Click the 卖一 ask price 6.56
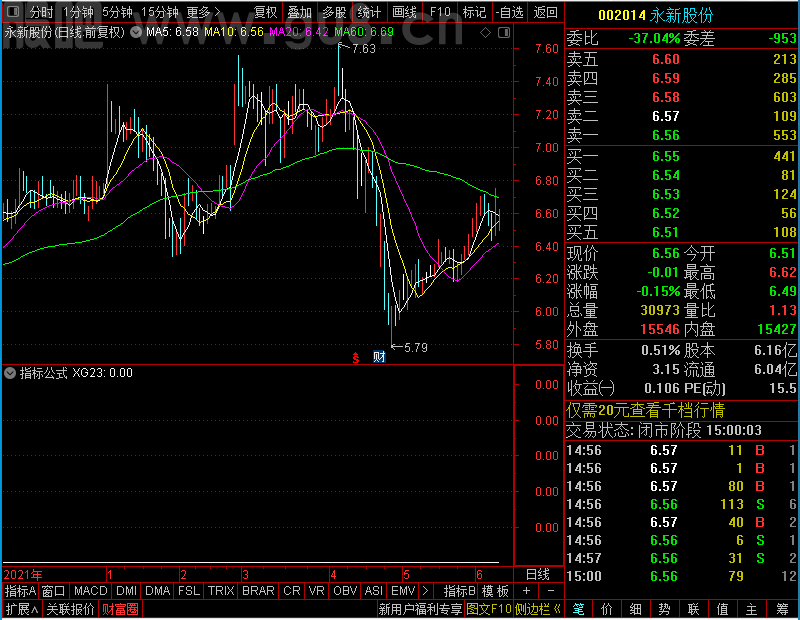Screen dimensions: 800x620 click(x=666, y=135)
